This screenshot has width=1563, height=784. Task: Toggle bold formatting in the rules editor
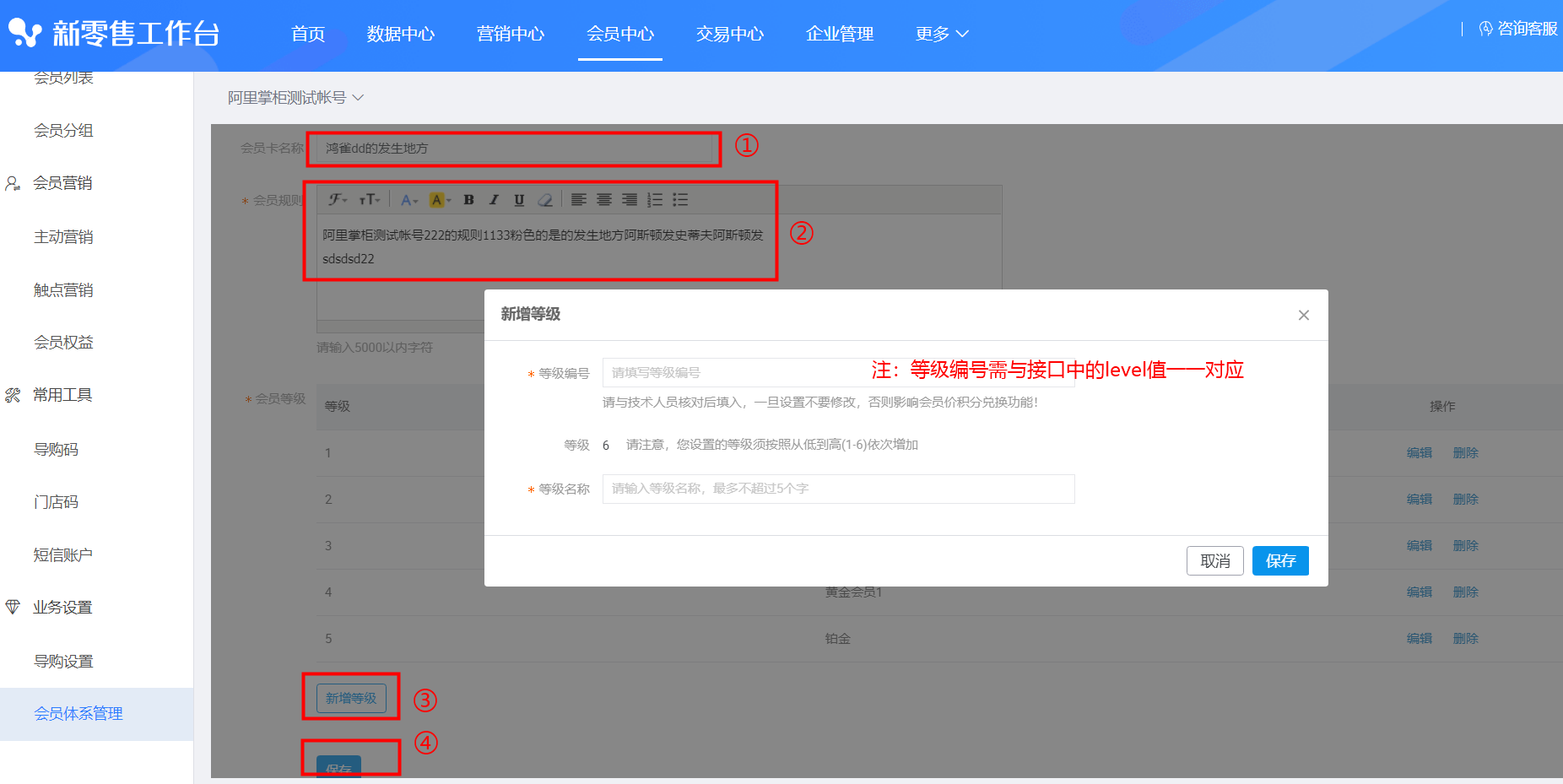click(x=468, y=200)
